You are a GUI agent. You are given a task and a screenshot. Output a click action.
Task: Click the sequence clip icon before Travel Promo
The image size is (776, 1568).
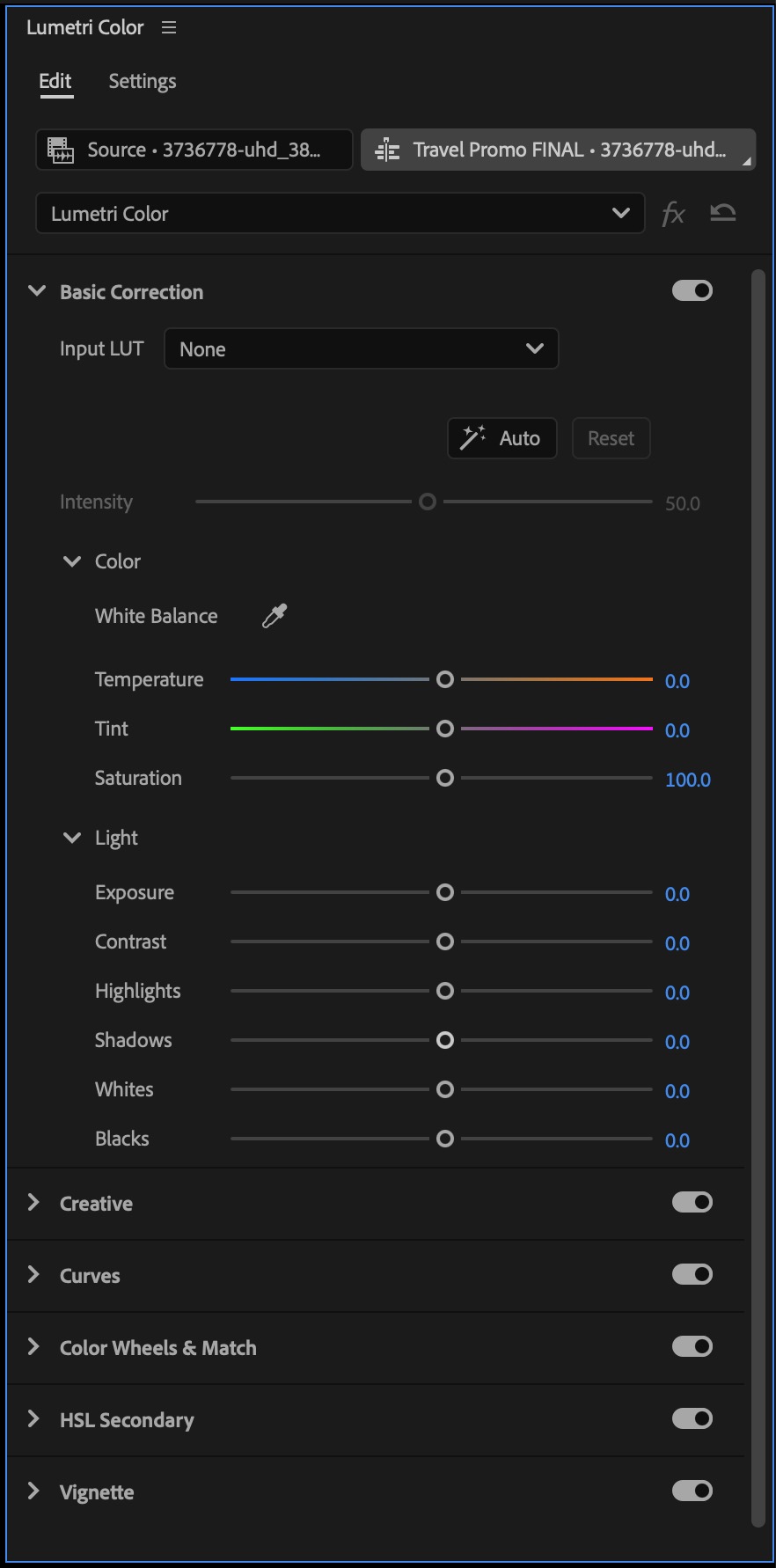coord(387,150)
